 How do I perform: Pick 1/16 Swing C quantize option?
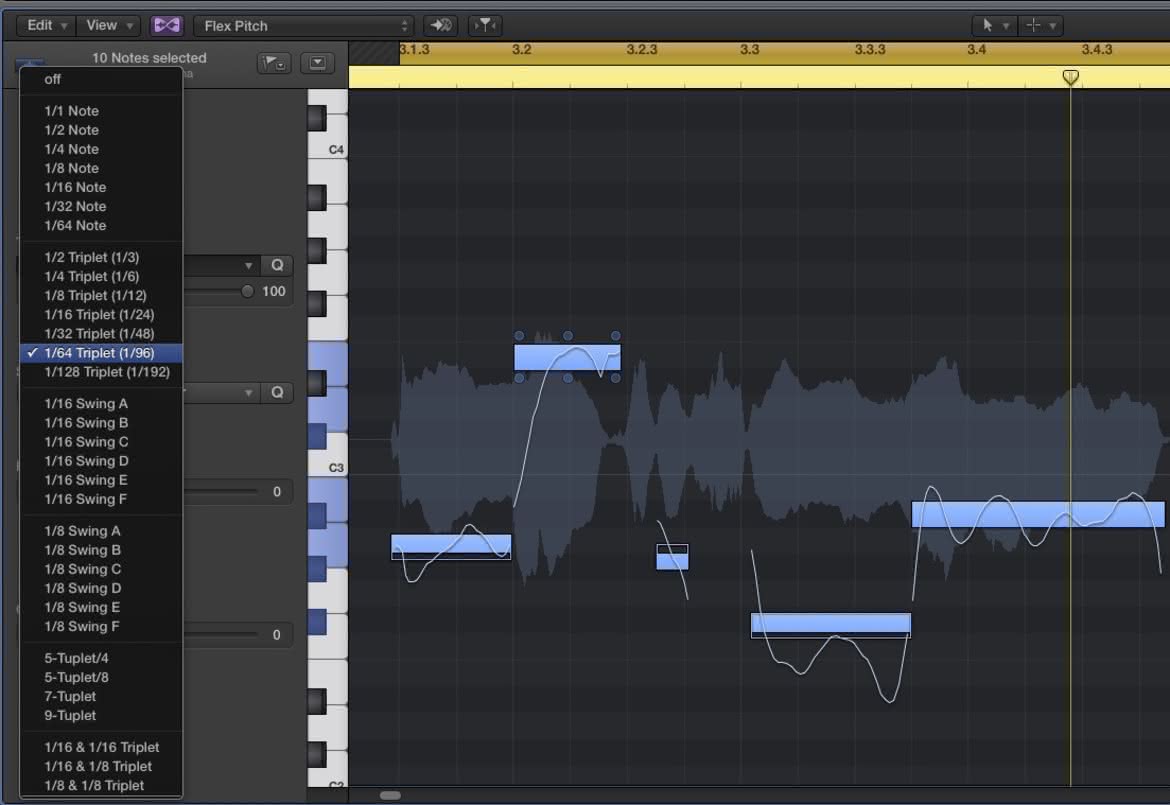(101, 442)
